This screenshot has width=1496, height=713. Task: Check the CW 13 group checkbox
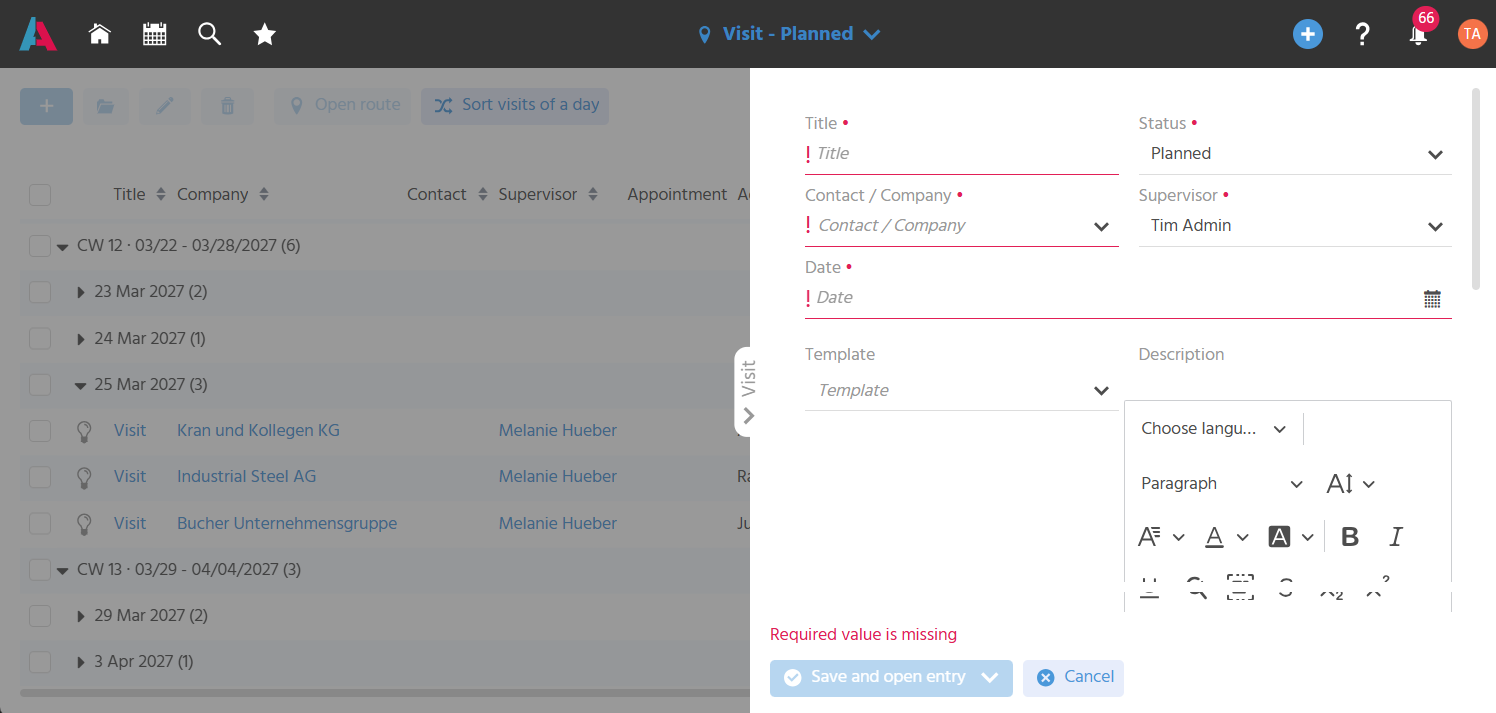40,570
